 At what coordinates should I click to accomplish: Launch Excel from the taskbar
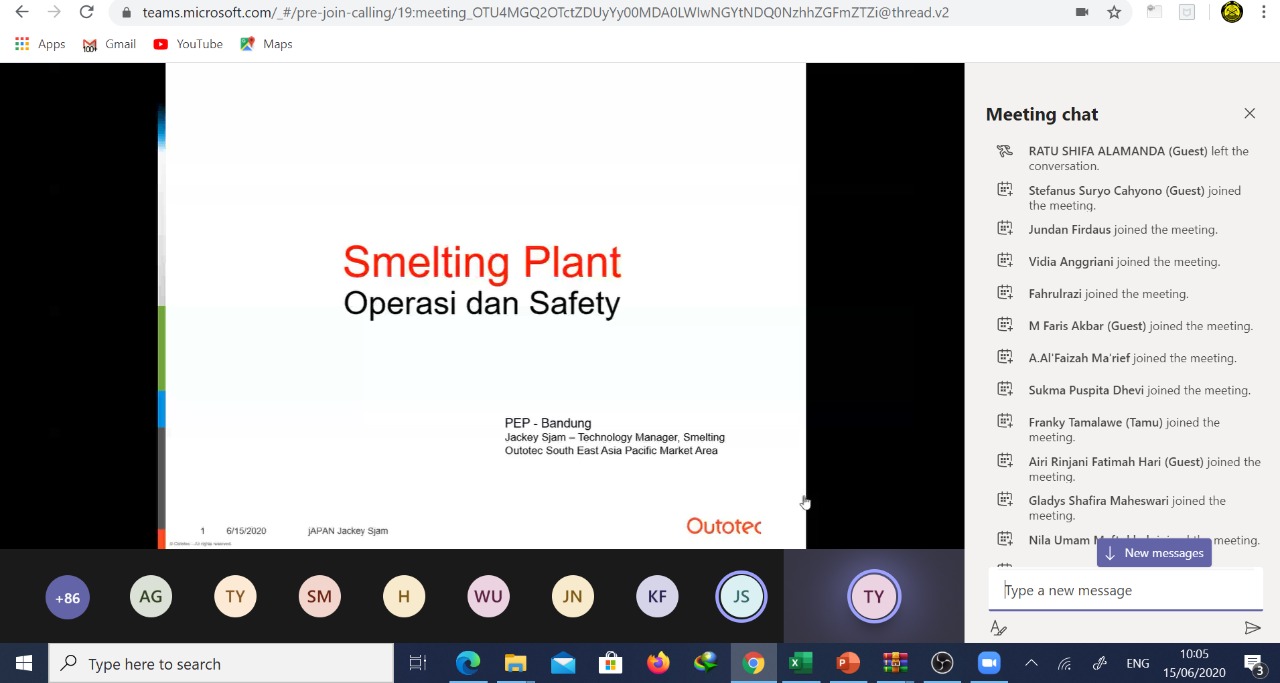tap(800, 663)
